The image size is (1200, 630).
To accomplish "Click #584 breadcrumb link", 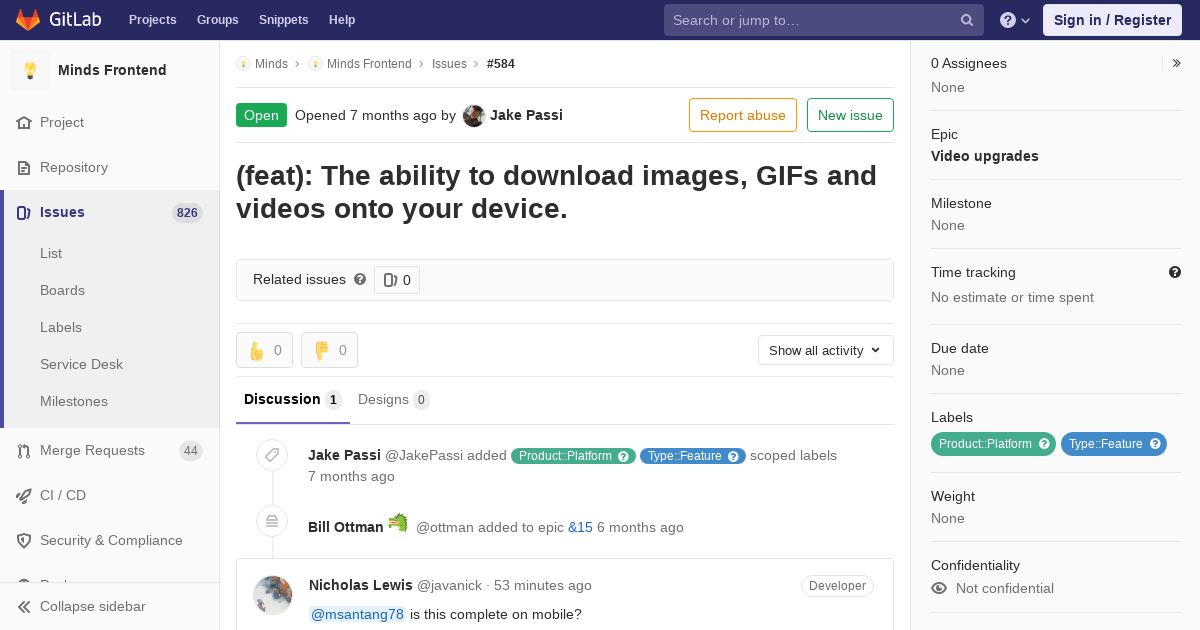I will pyautogui.click(x=501, y=63).
